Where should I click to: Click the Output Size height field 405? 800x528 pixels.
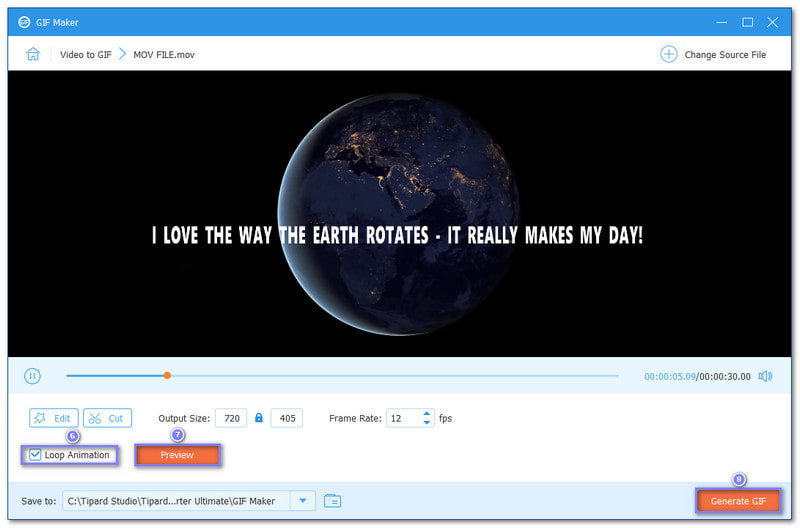click(x=287, y=418)
